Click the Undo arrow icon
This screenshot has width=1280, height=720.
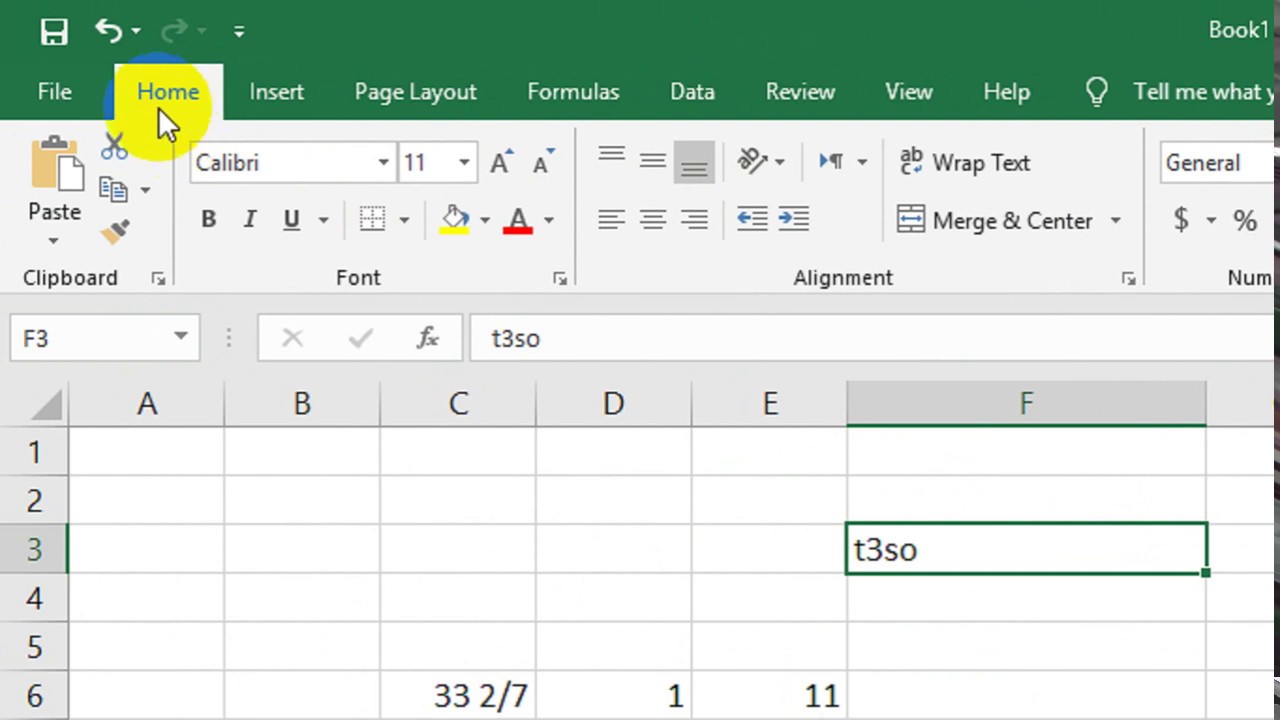tap(108, 30)
